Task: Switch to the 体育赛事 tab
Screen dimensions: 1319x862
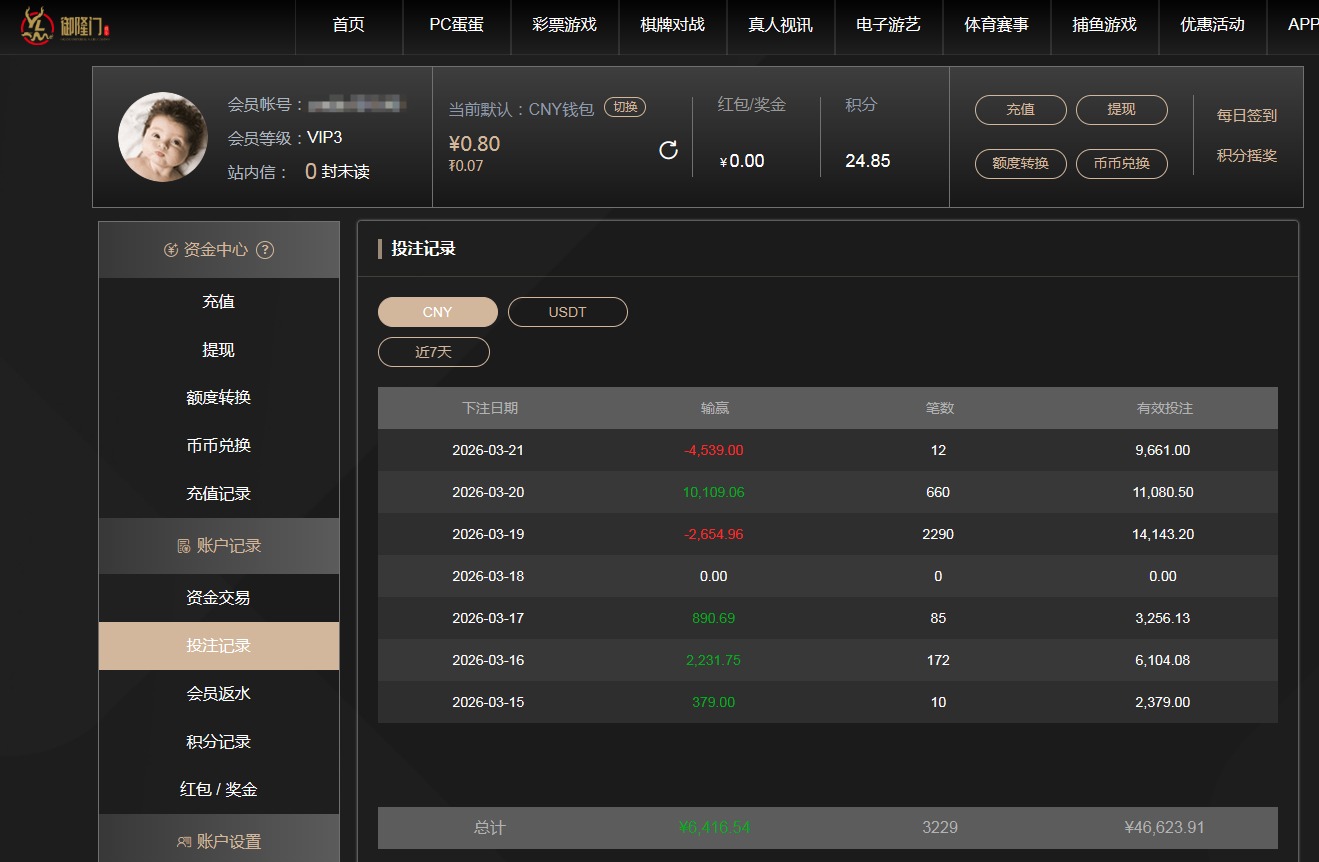Action: coord(996,27)
